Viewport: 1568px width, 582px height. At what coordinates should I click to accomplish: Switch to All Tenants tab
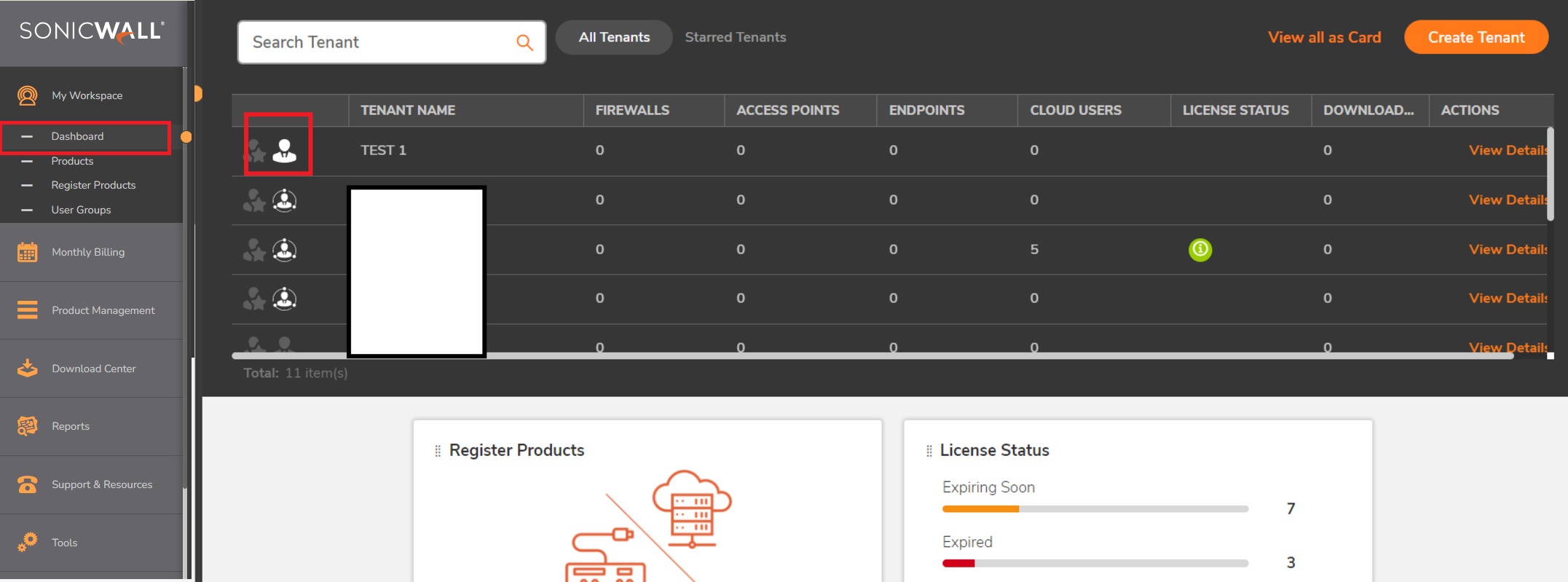614,37
